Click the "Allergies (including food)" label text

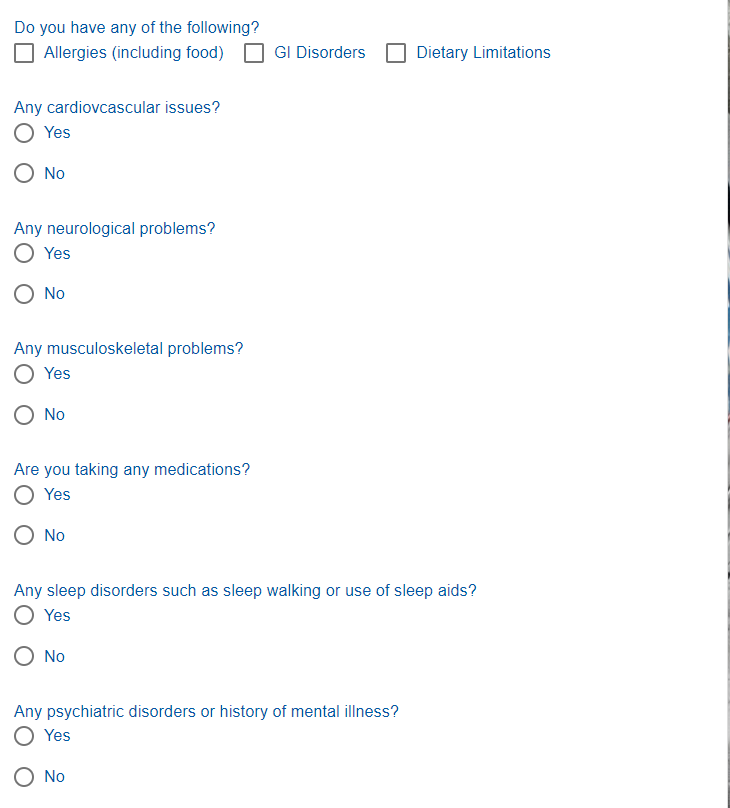[134, 53]
